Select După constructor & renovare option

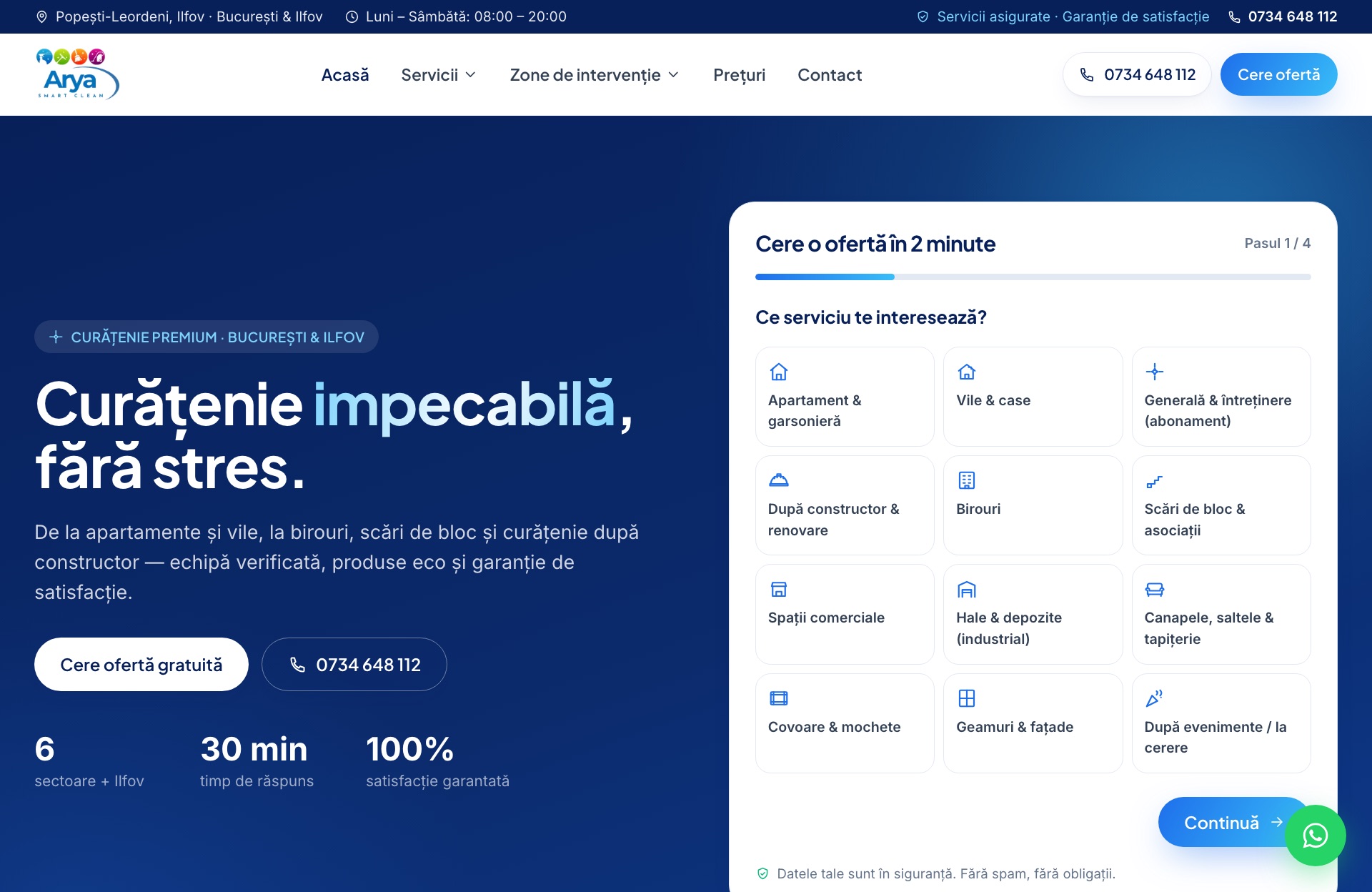[845, 505]
